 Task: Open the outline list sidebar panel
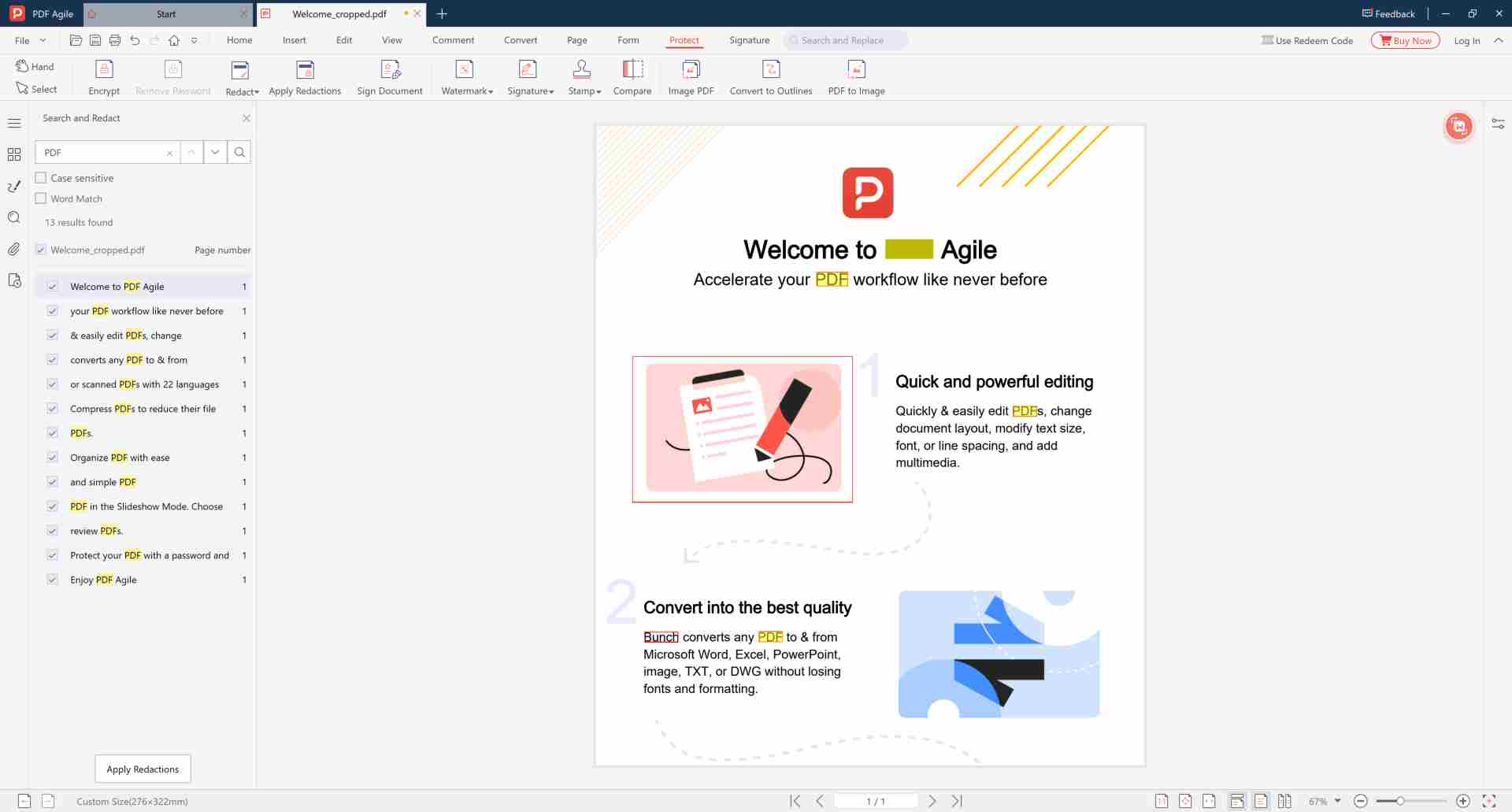pos(14,124)
